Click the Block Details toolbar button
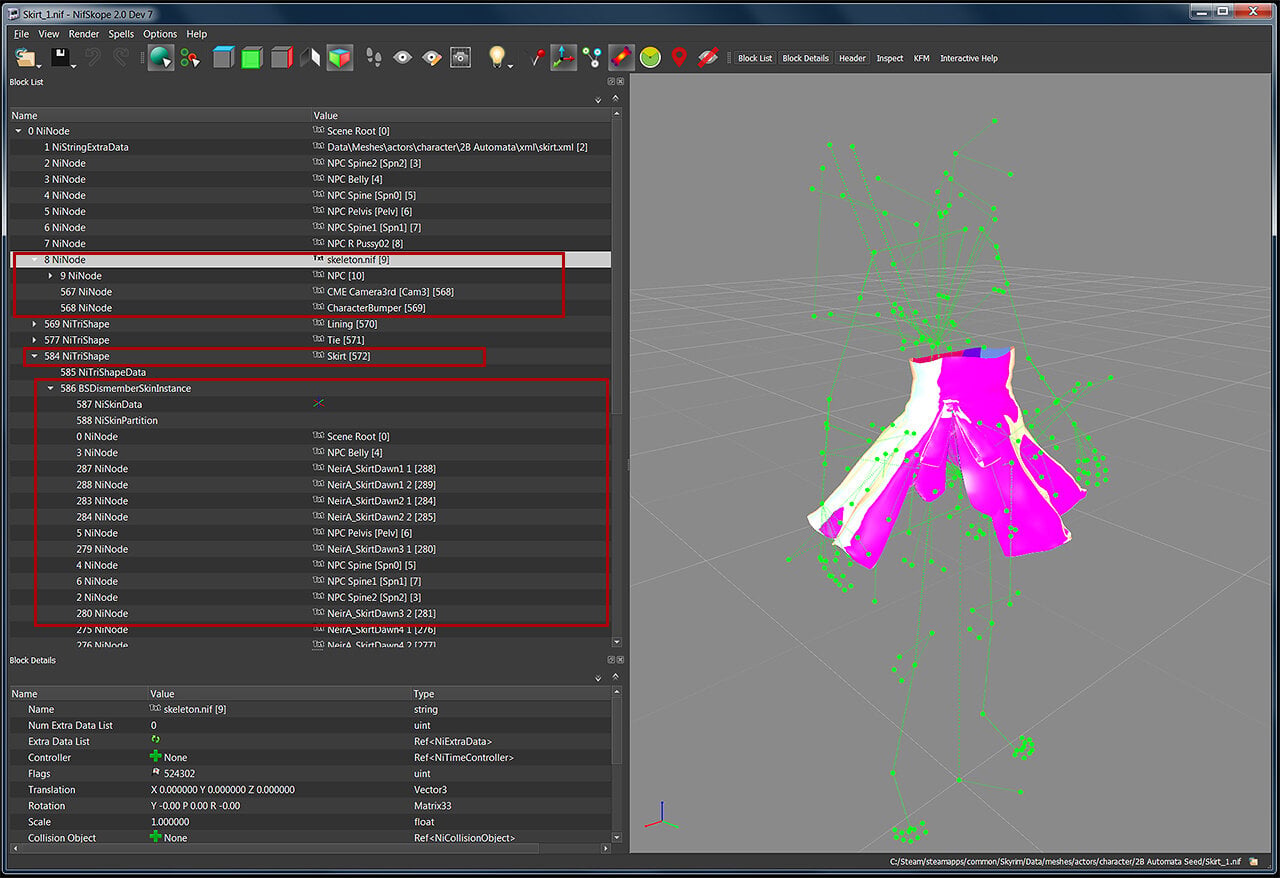1280x878 pixels. (805, 58)
